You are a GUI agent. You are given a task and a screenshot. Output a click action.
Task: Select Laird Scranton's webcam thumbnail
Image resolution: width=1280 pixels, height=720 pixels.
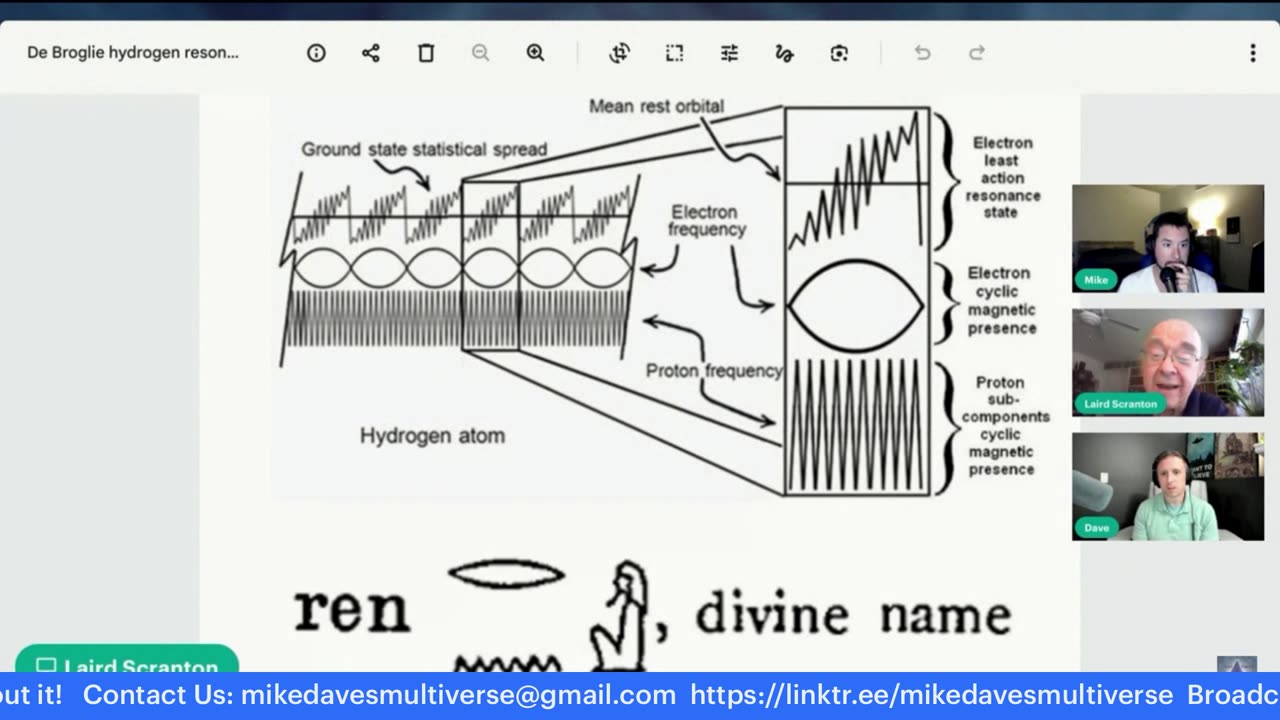1168,362
